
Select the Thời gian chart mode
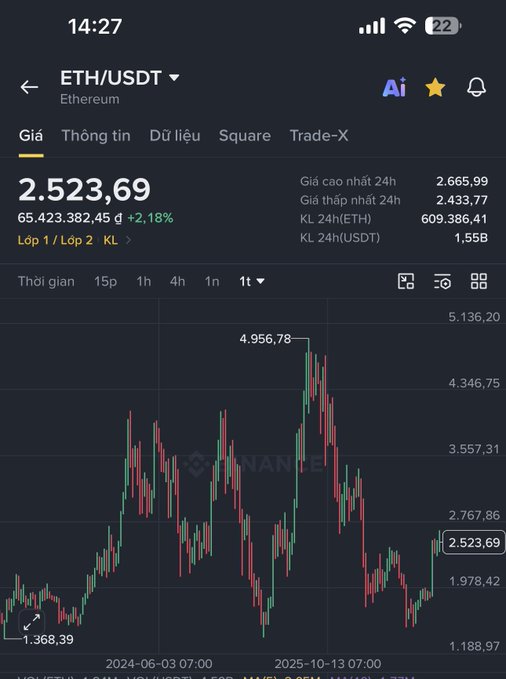46,281
